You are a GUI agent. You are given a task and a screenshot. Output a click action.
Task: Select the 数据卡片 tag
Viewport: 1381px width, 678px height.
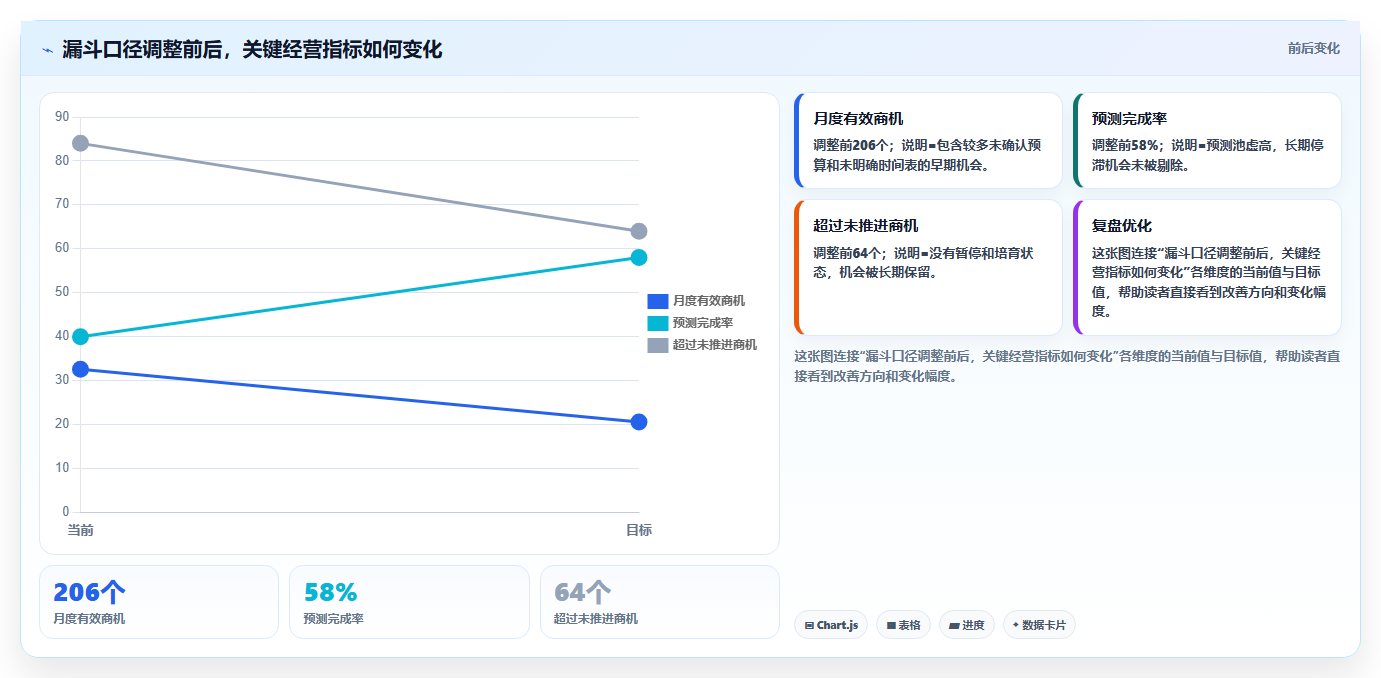pyautogui.click(x=1039, y=625)
